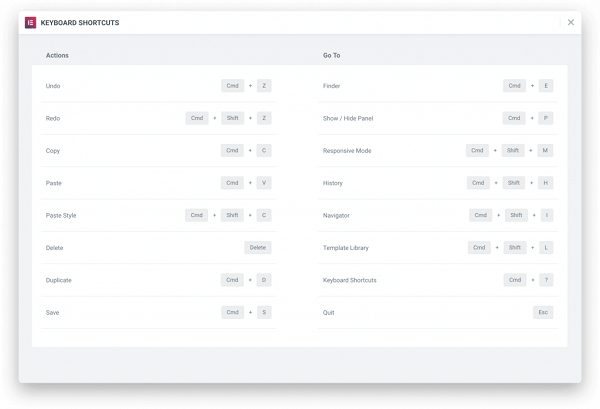Click the P key badge in Show / Hide Panel row
600x409 pixels.
point(546,118)
